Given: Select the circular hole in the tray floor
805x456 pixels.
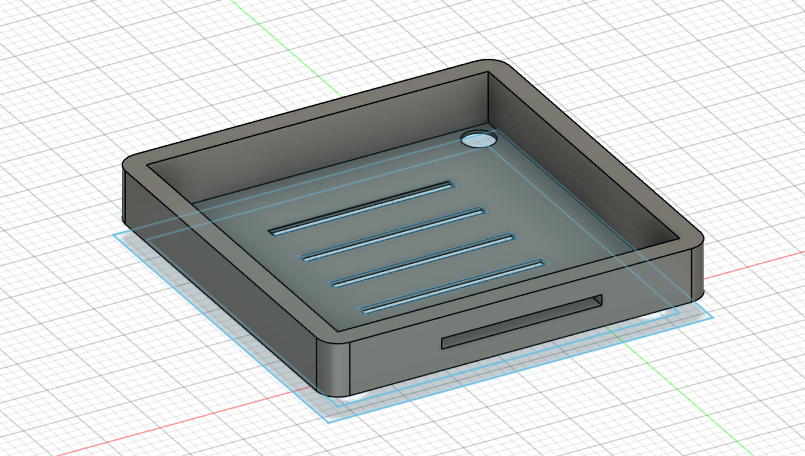Looking at the screenshot, I should [x=478, y=140].
